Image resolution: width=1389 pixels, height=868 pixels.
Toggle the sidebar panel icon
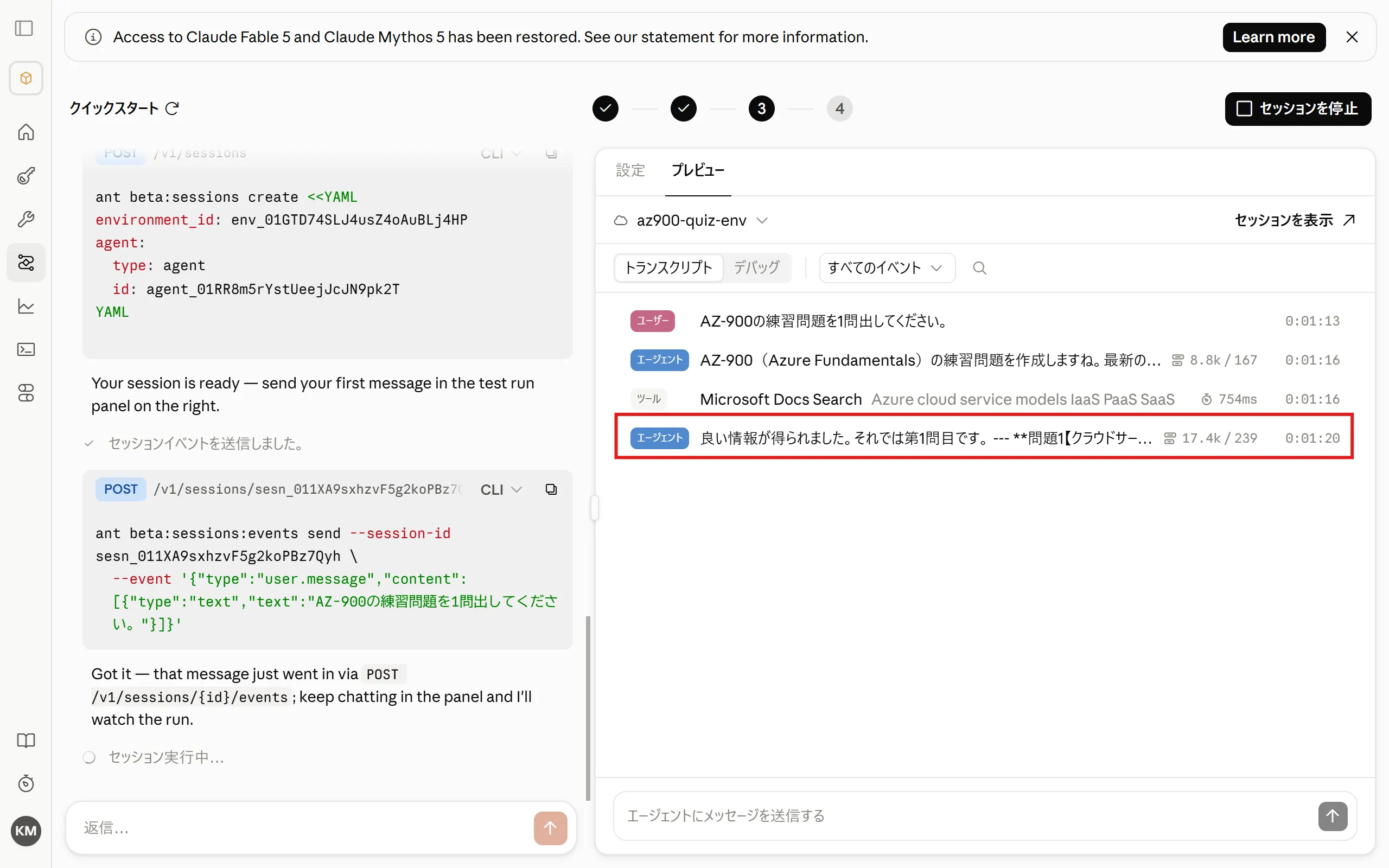(x=24, y=28)
